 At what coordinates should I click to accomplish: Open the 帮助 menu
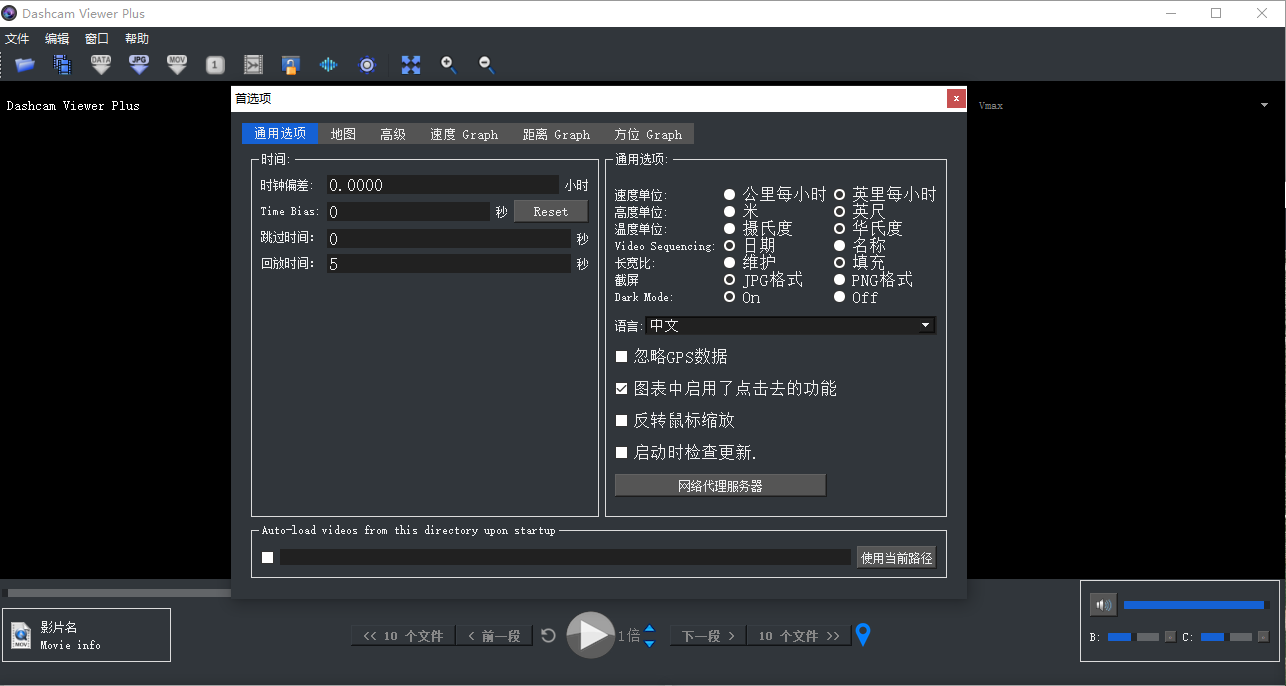coord(137,39)
